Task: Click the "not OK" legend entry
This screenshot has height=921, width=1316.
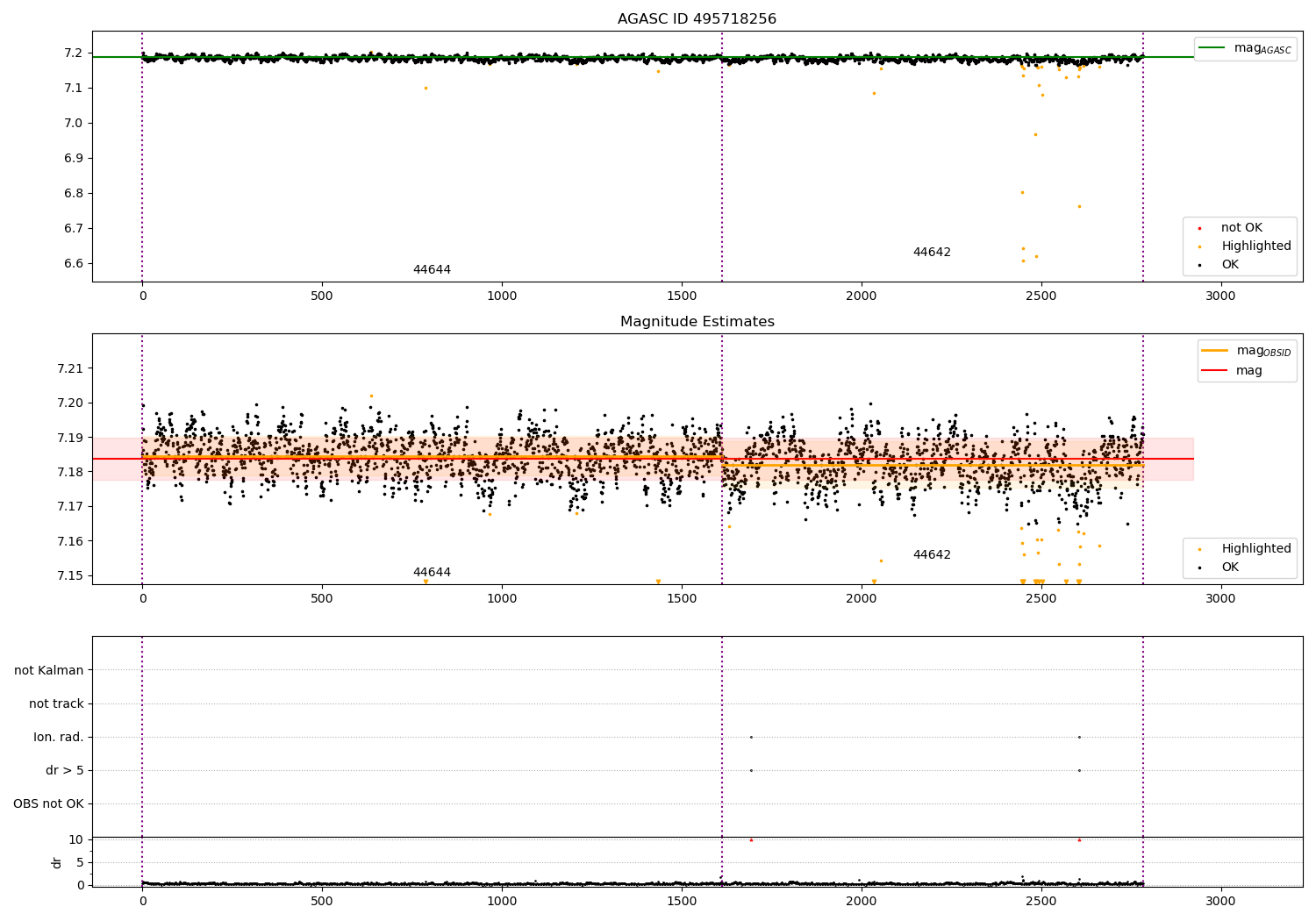Action: coord(1241,228)
